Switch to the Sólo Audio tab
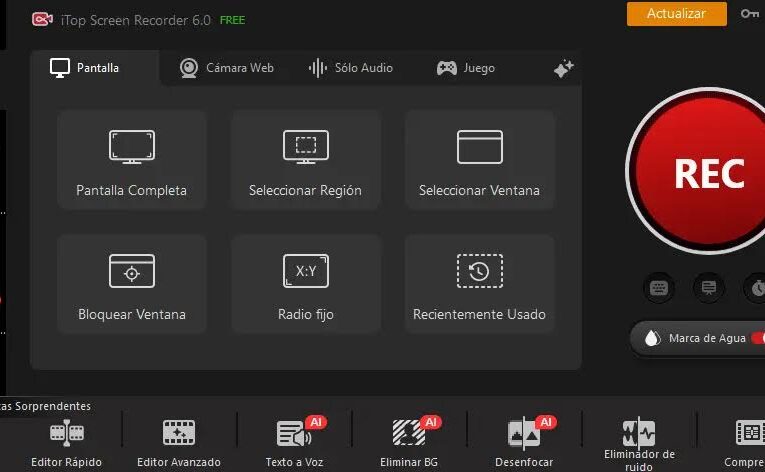This screenshot has height=472, width=765. point(351,68)
